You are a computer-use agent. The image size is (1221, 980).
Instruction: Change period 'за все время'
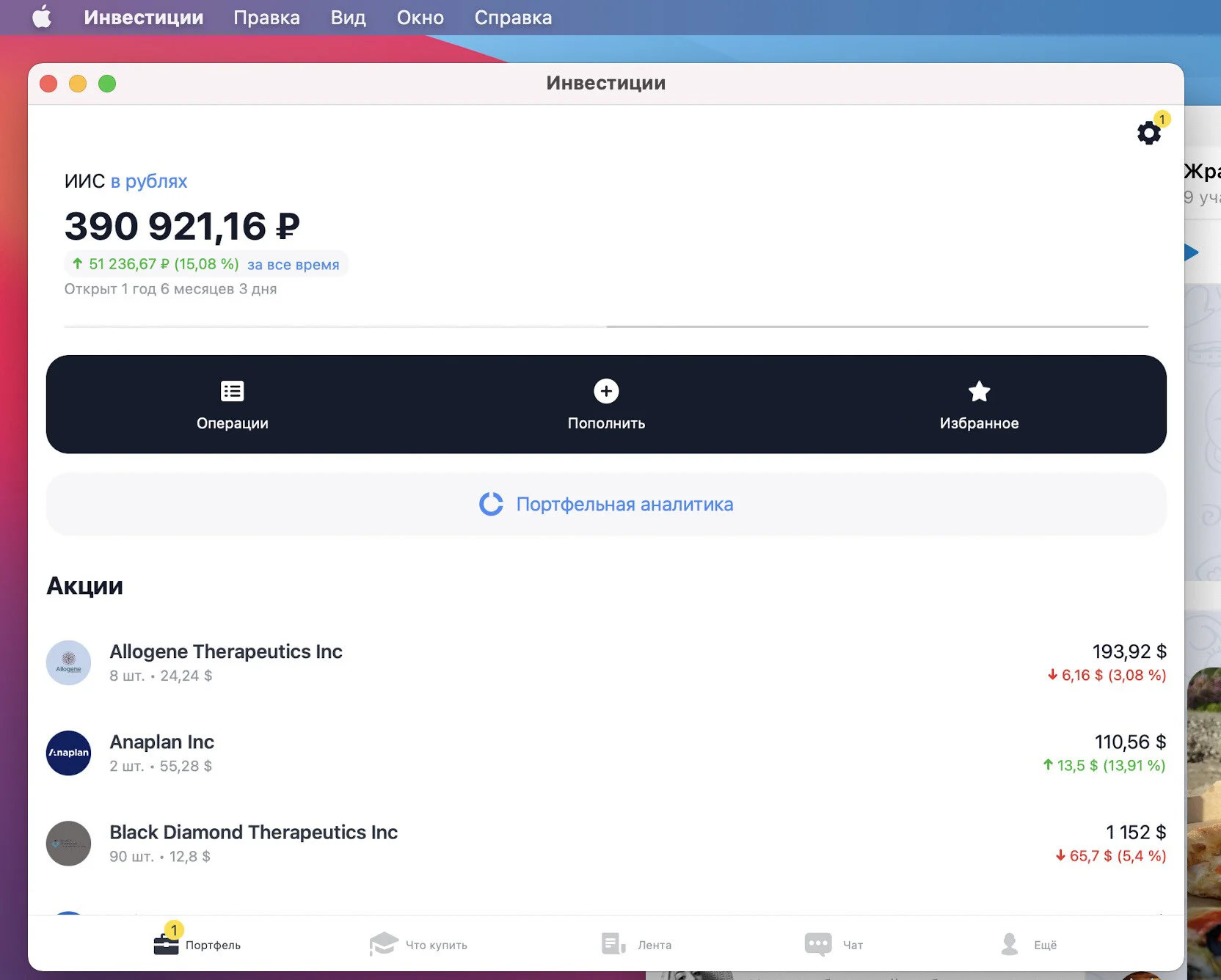[293, 265]
